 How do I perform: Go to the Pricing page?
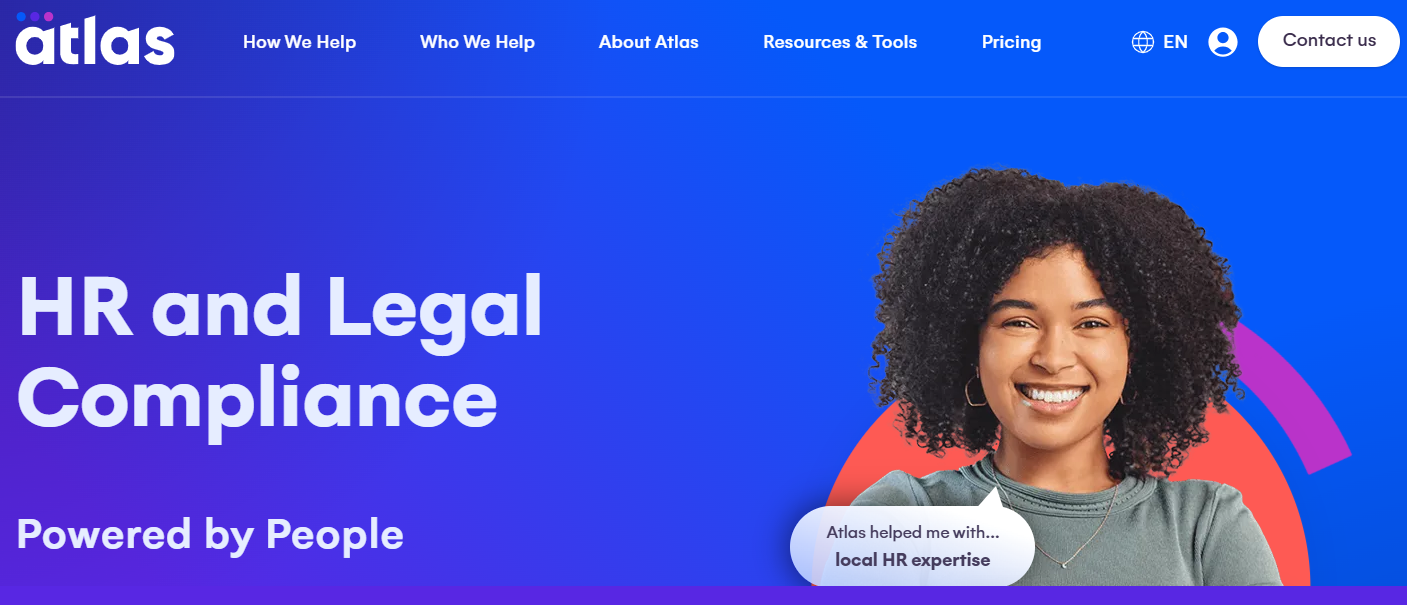pyautogui.click(x=1011, y=42)
